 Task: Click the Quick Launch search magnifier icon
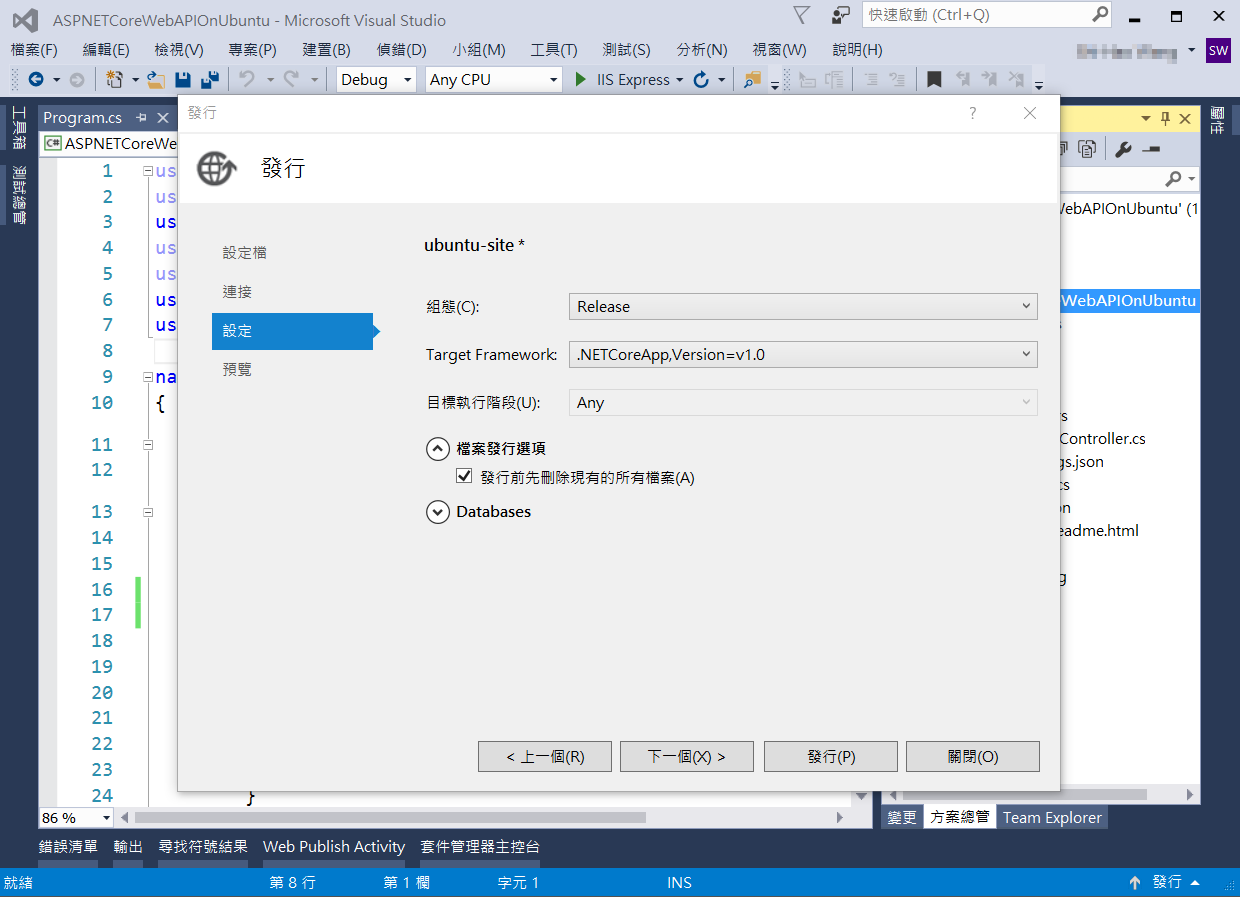click(1100, 15)
